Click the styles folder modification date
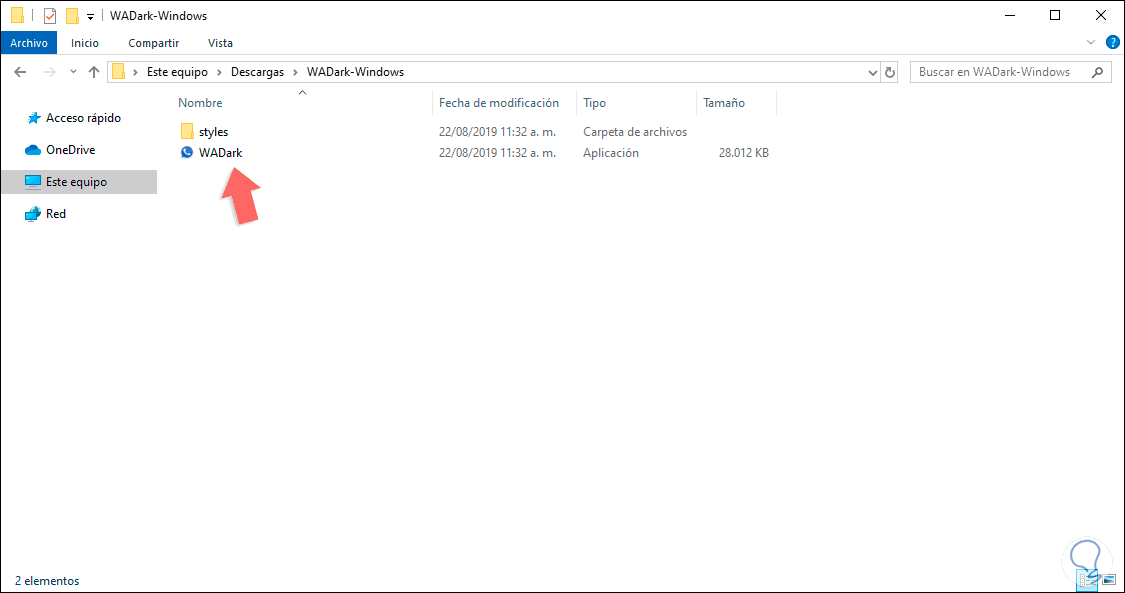1125x593 pixels. pos(497,132)
